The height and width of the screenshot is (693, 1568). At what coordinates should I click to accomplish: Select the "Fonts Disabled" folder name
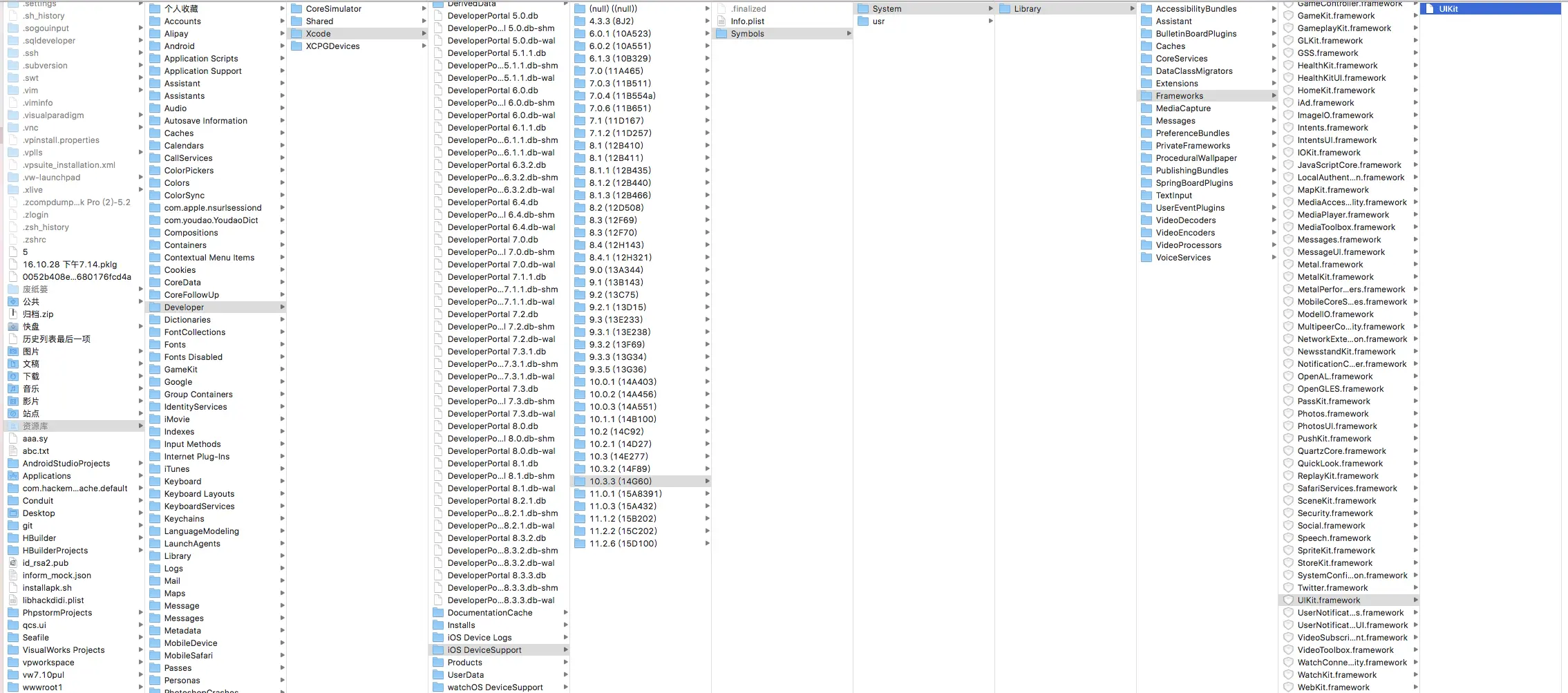[193, 357]
